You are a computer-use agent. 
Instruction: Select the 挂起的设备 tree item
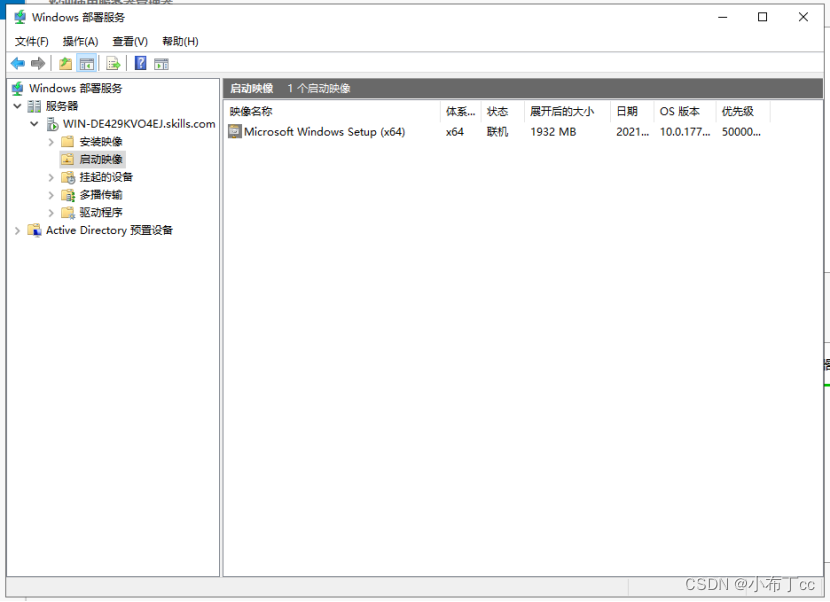pyautogui.click(x=106, y=177)
